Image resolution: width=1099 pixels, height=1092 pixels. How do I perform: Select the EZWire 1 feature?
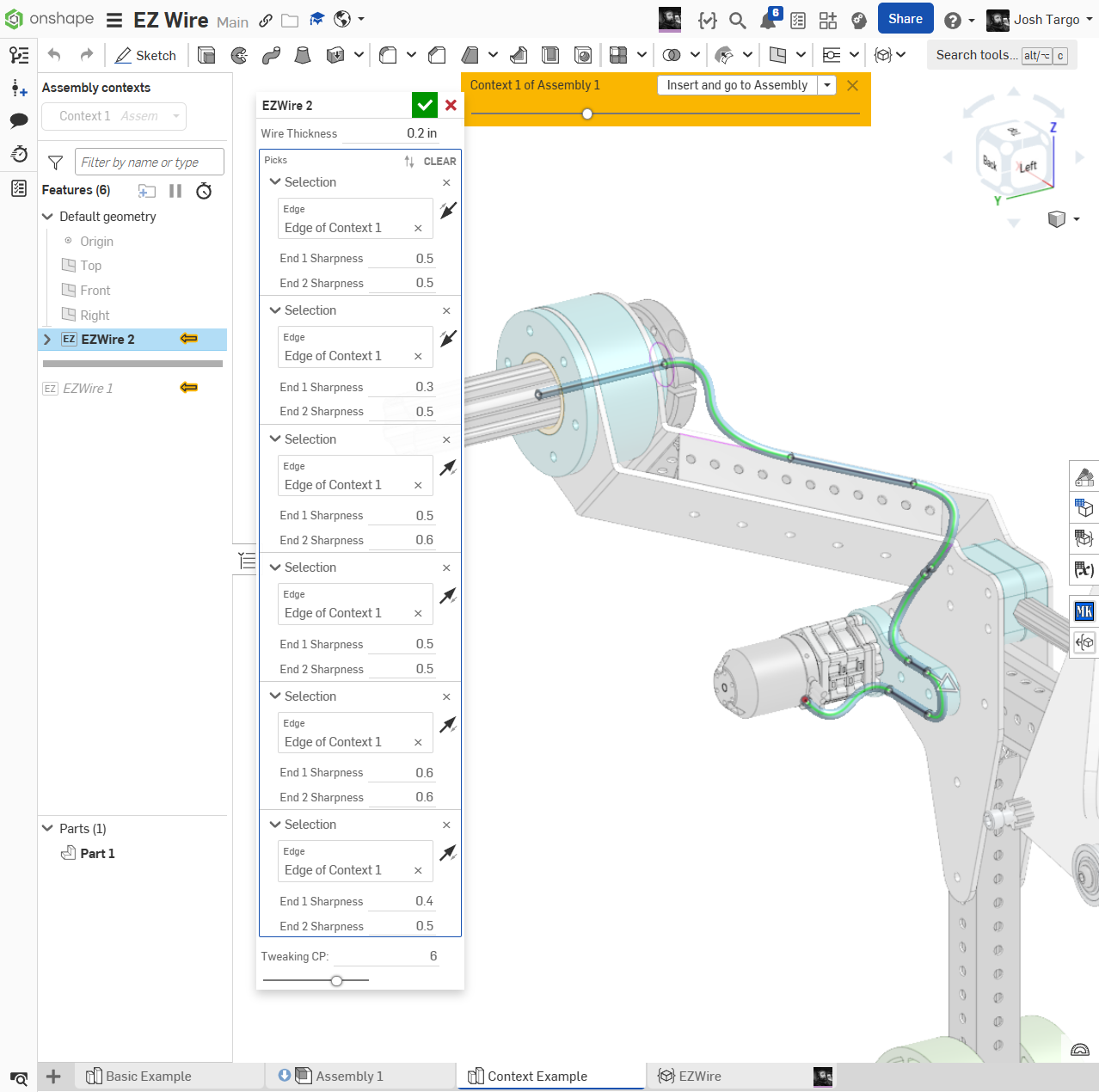(x=88, y=389)
